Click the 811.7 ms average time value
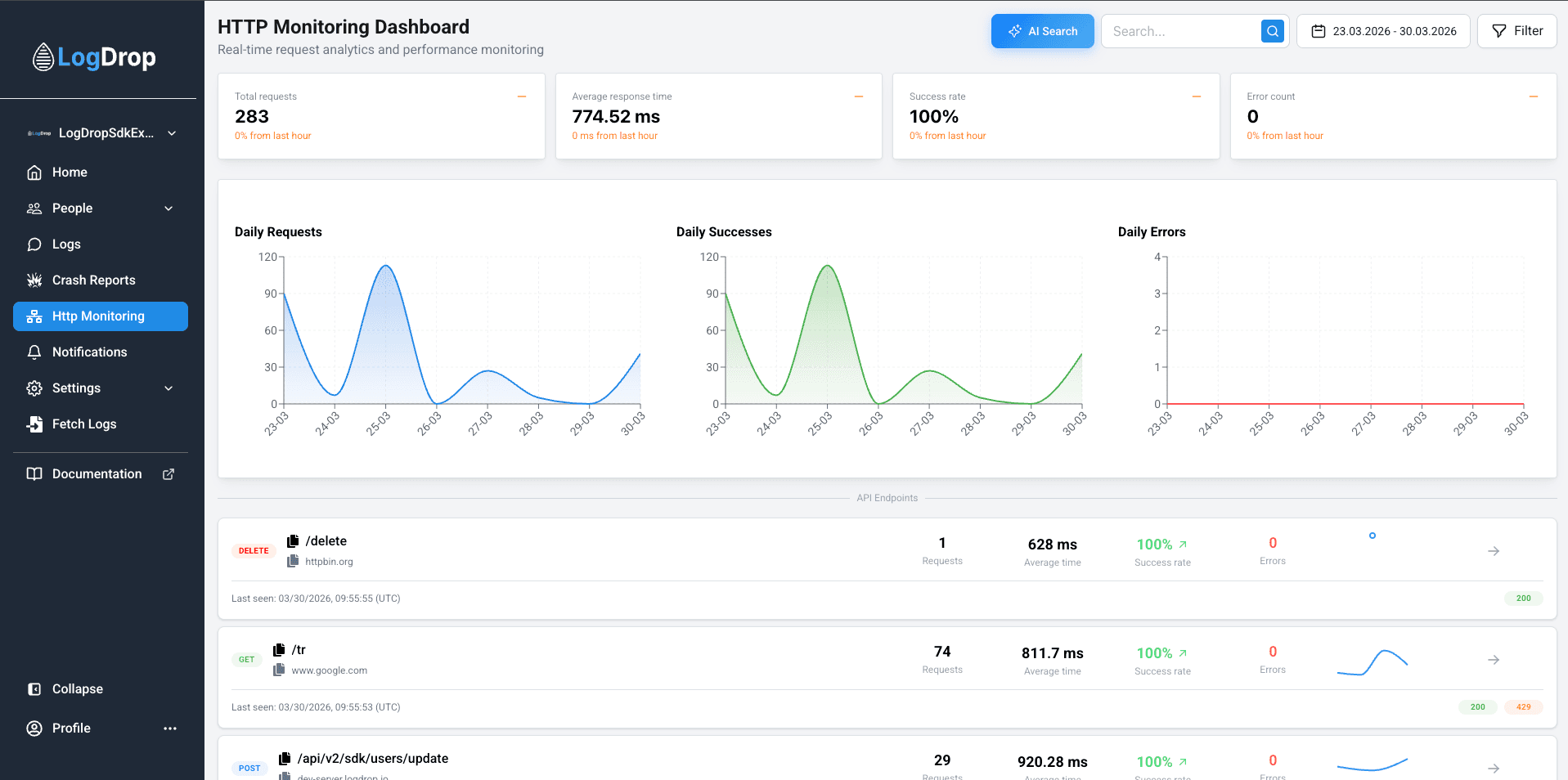 [1053, 653]
